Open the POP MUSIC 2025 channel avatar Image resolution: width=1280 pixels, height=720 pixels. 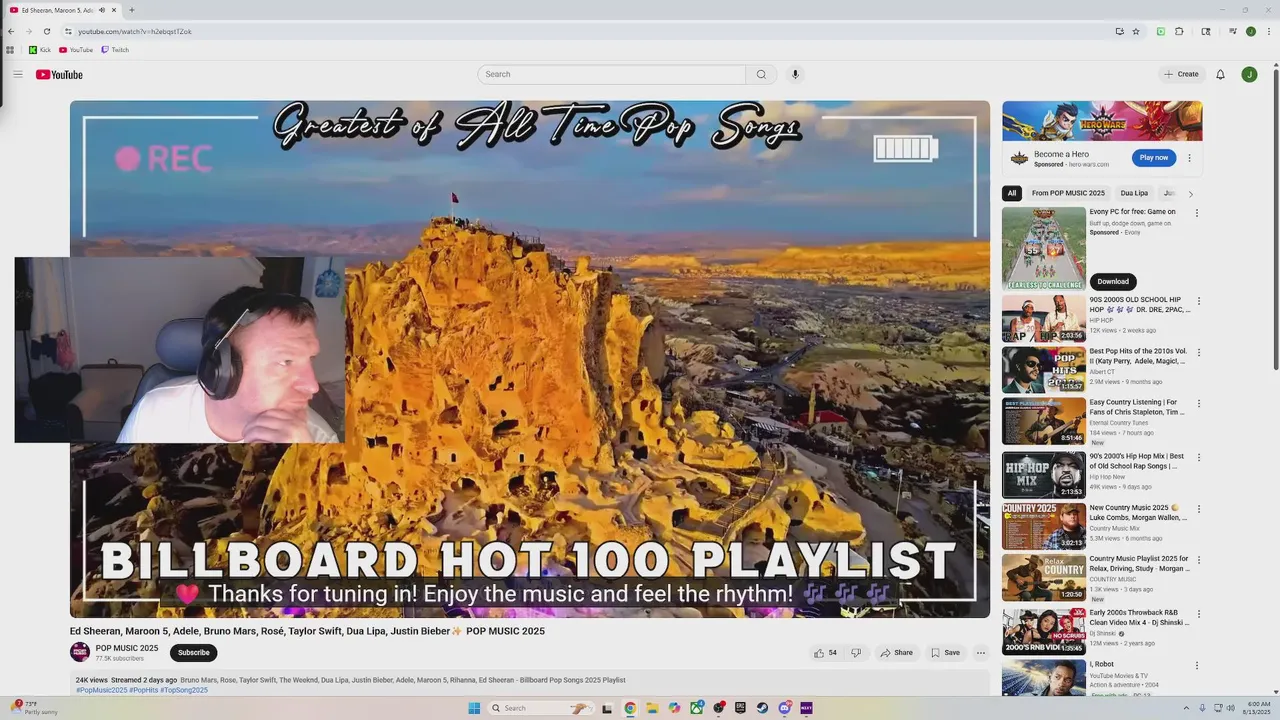click(80, 652)
